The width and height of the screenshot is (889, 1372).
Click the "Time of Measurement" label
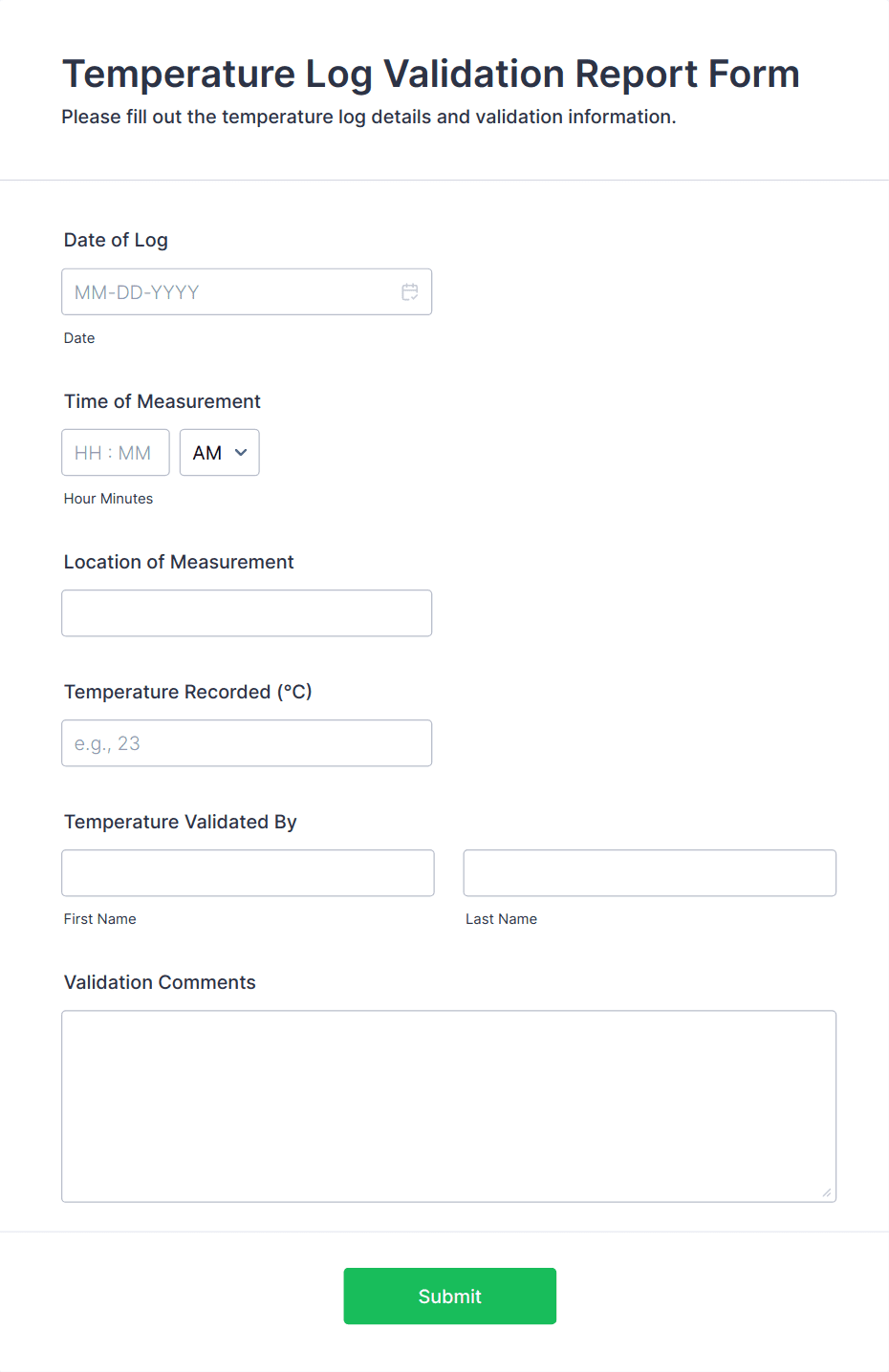[163, 401]
